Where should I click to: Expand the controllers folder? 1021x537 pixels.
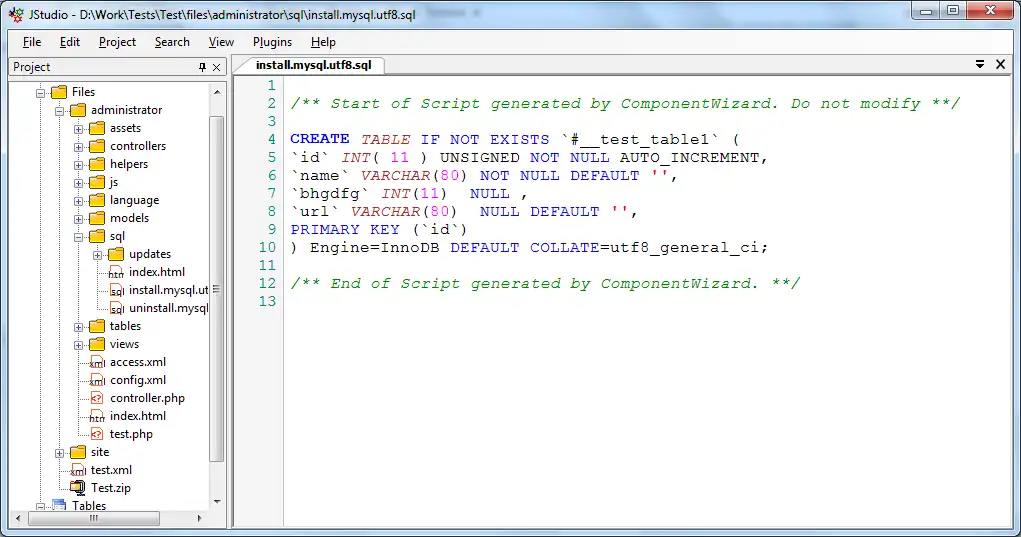point(78,146)
